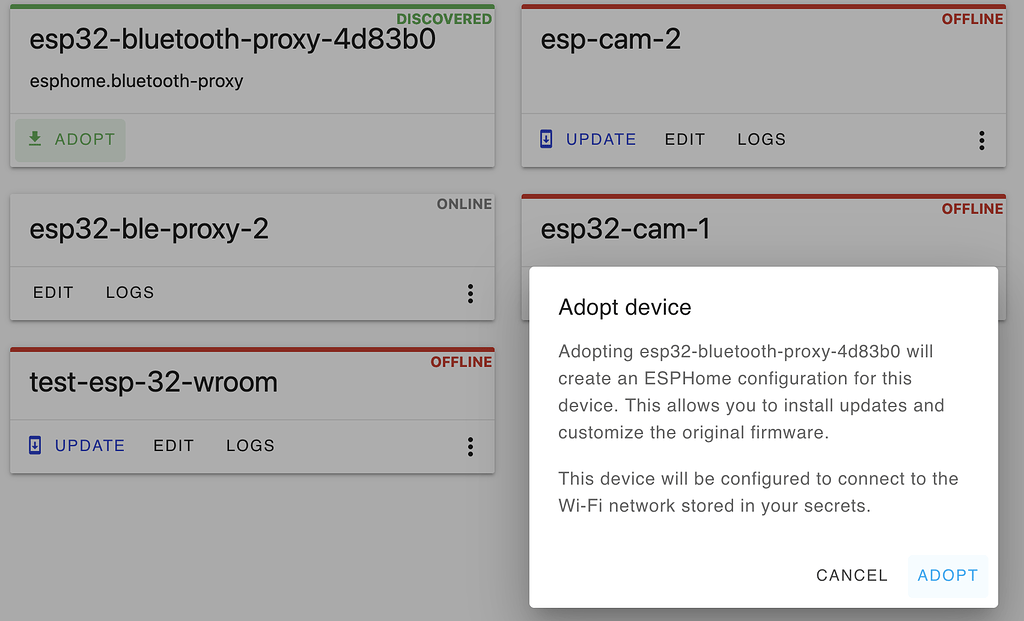Click the adopt download icon on esp32-bluetooth-proxy card

(x=36, y=139)
